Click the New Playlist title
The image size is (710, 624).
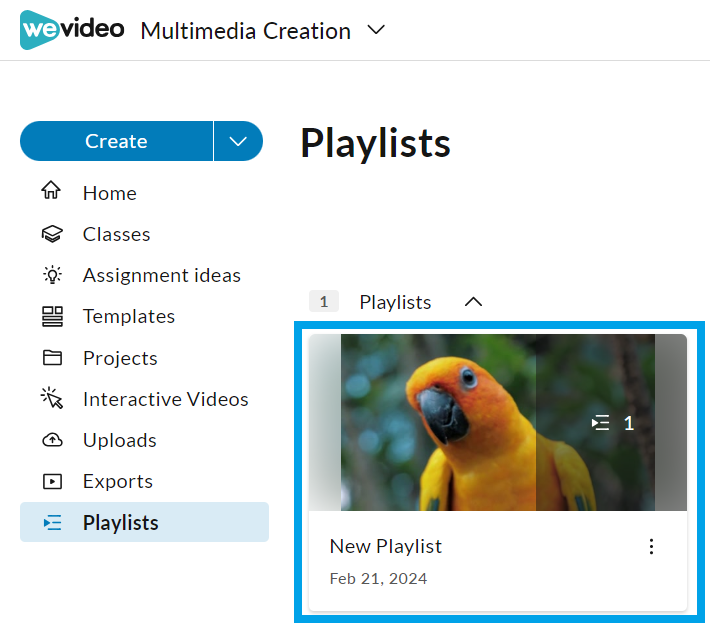coord(385,546)
